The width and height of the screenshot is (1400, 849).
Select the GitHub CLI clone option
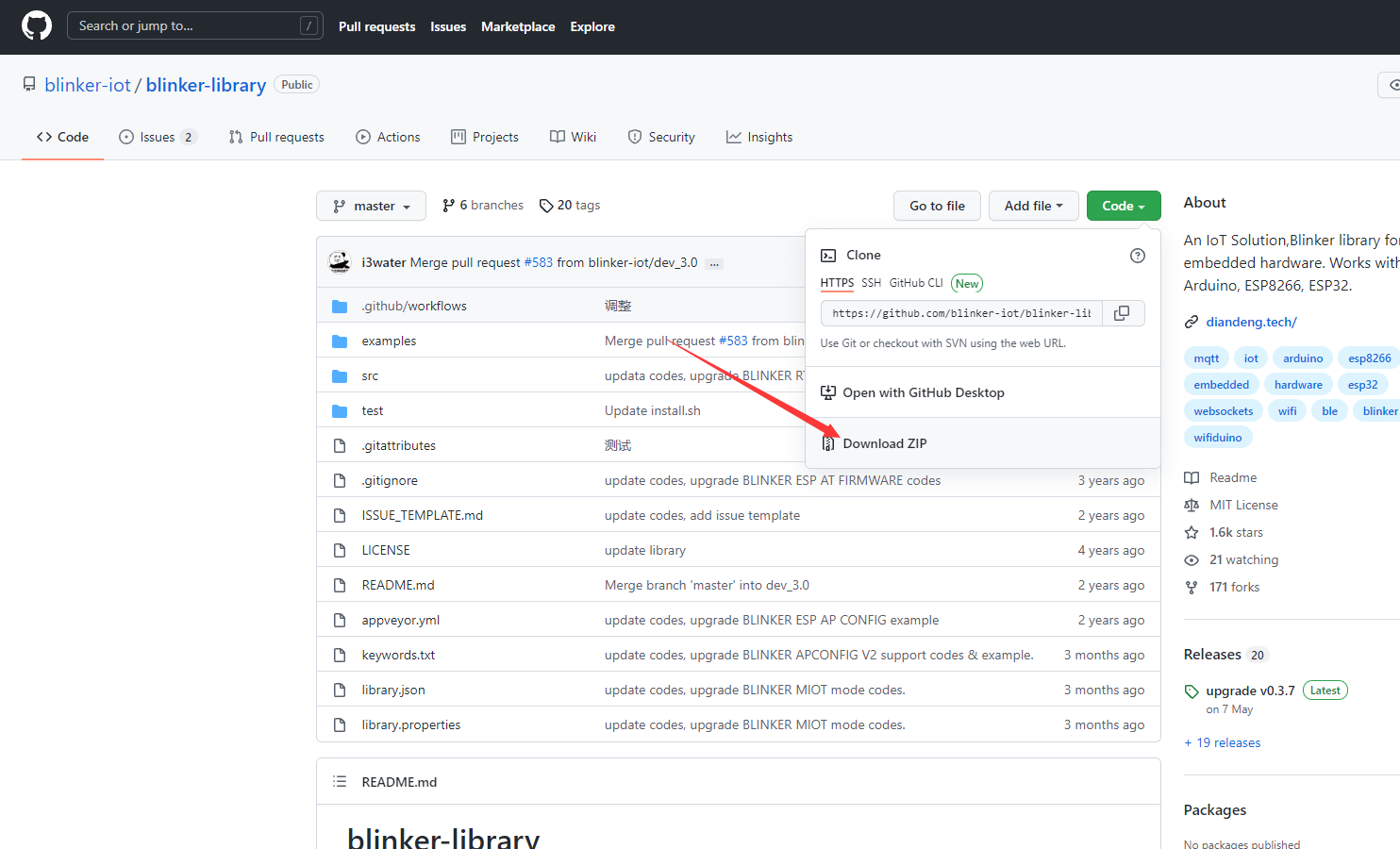[916, 283]
